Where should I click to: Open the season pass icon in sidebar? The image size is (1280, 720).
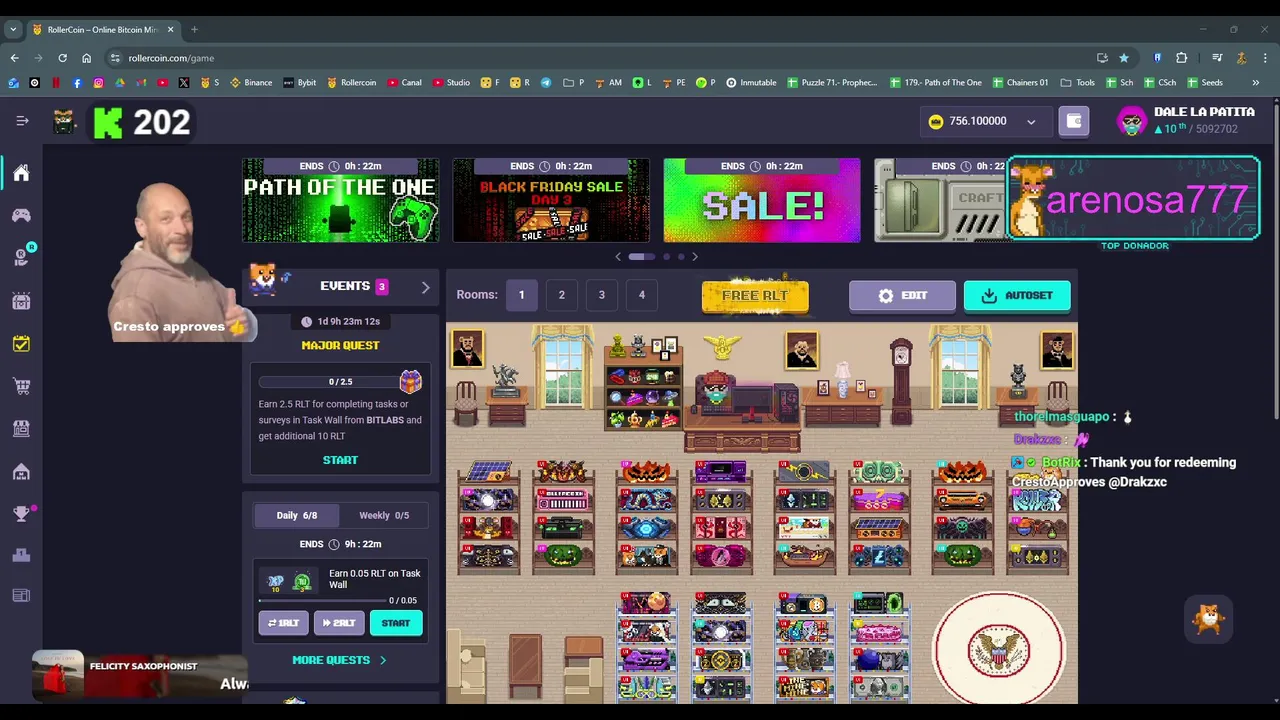21,300
